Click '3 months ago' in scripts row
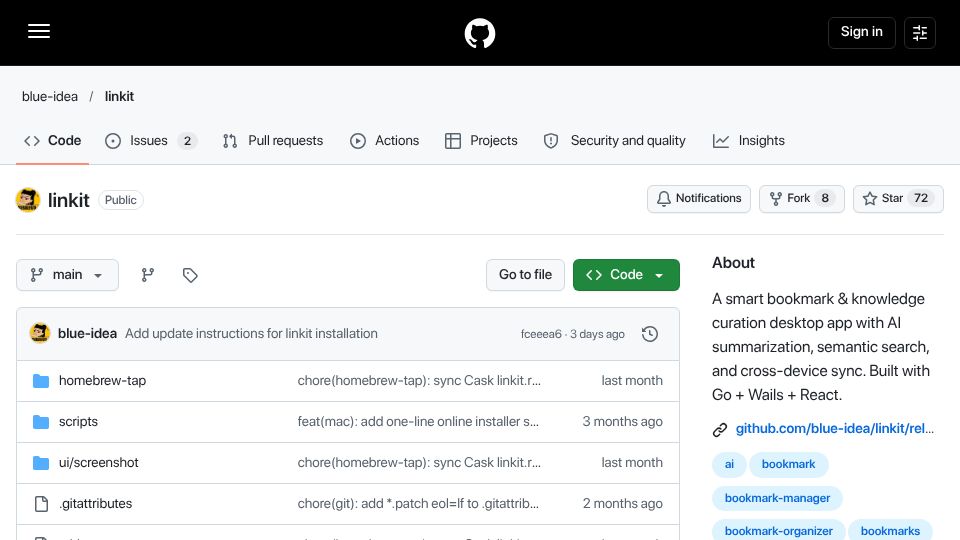 622,422
